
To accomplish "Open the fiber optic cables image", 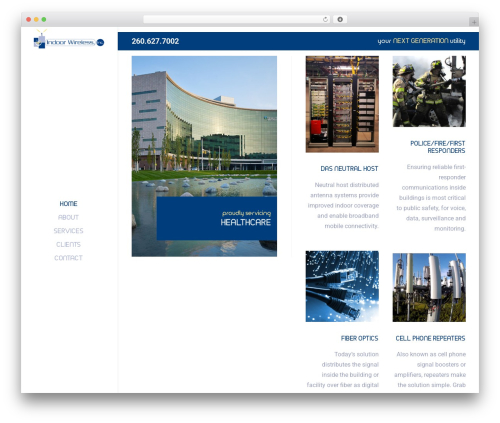I will point(342,286).
